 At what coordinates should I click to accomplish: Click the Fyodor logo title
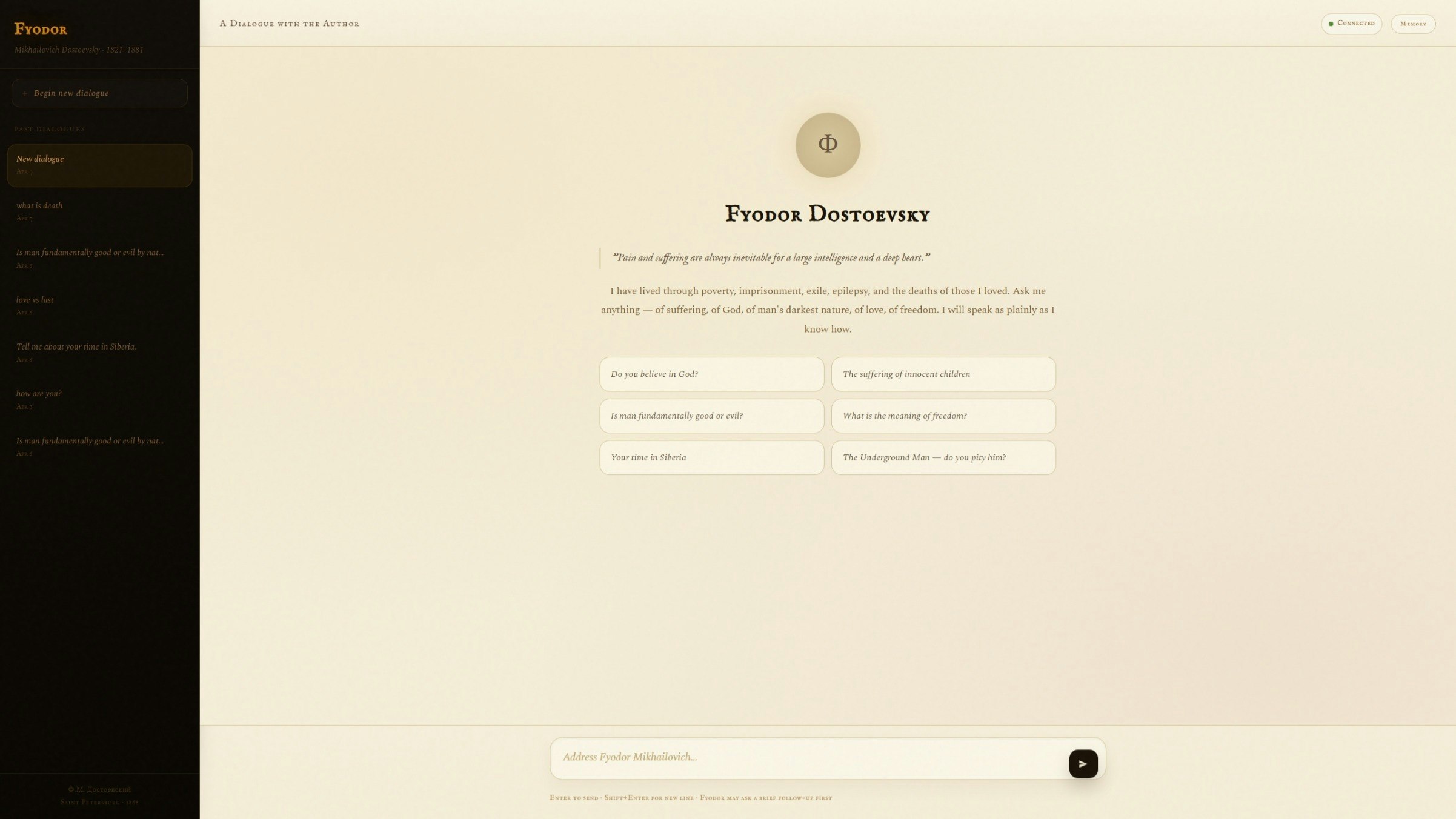coord(41,28)
